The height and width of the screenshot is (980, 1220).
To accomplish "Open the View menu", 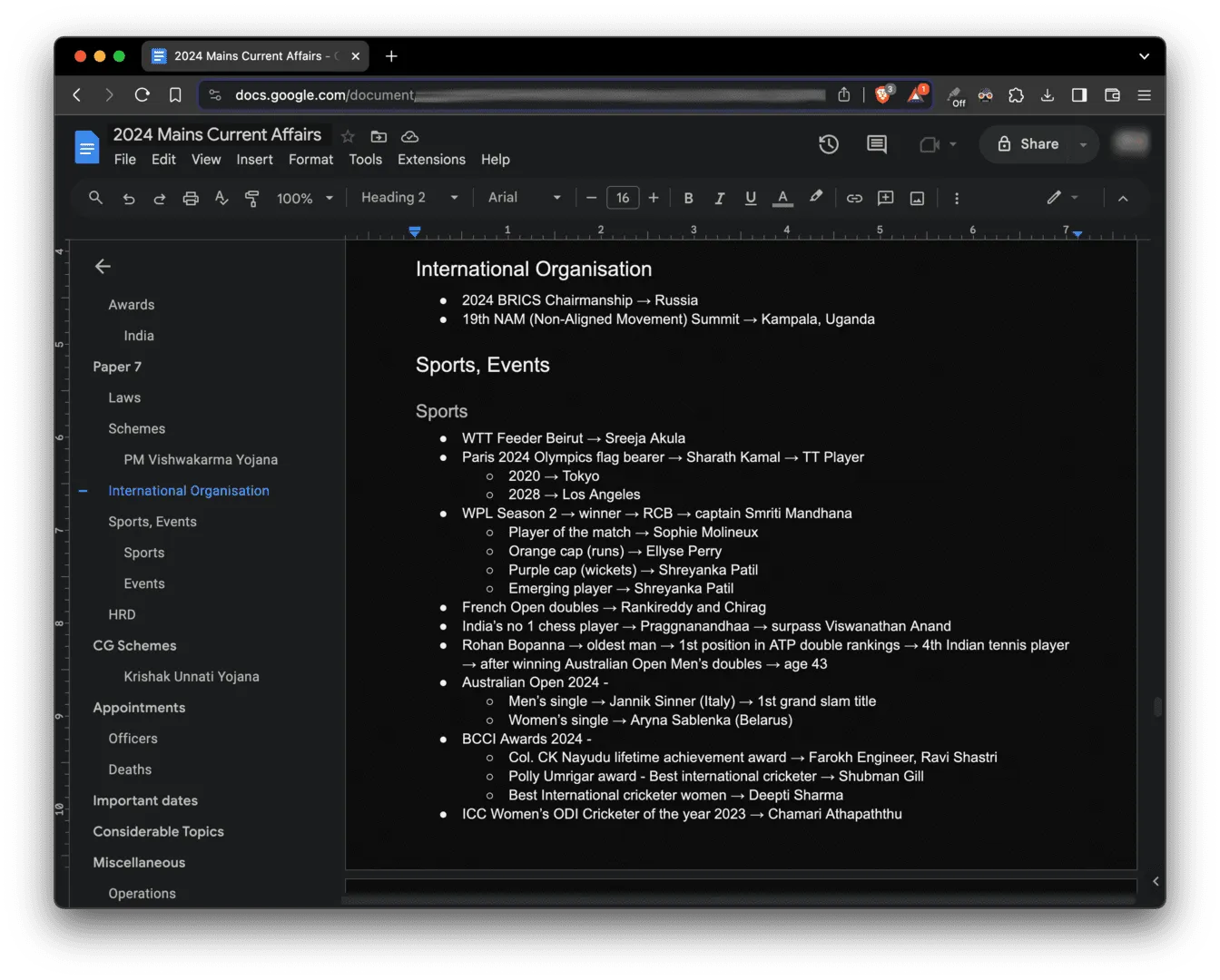I will click(206, 160).
